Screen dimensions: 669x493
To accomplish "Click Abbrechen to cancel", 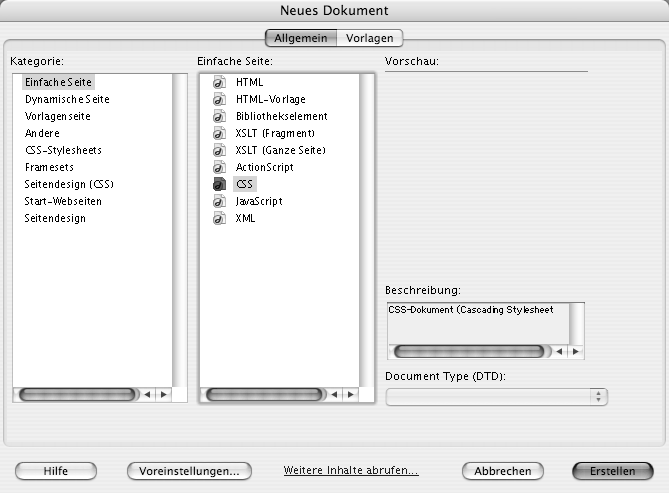I will tap(503, 471).
